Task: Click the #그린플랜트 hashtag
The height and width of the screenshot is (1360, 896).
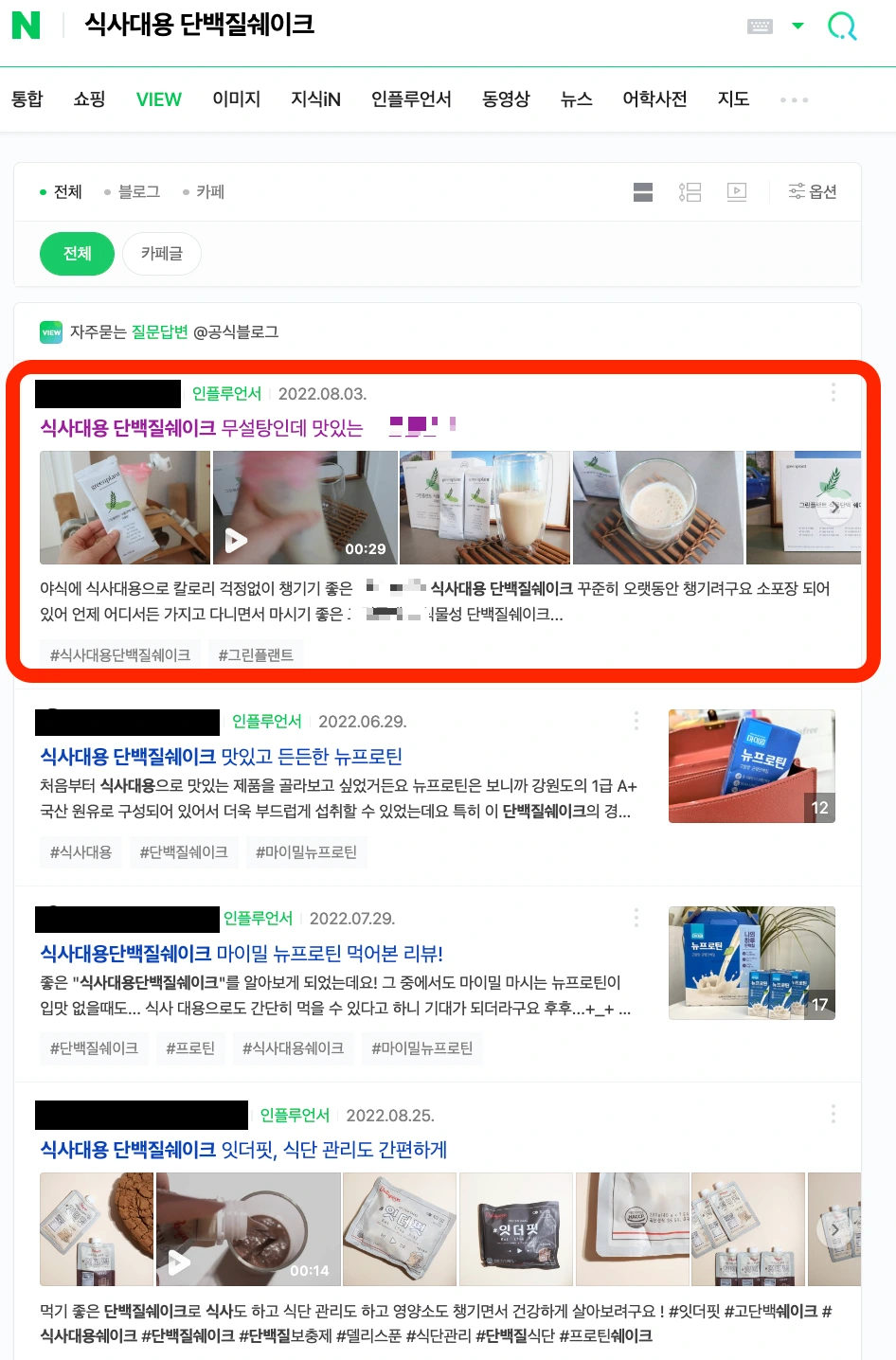Action: point(256,655)
